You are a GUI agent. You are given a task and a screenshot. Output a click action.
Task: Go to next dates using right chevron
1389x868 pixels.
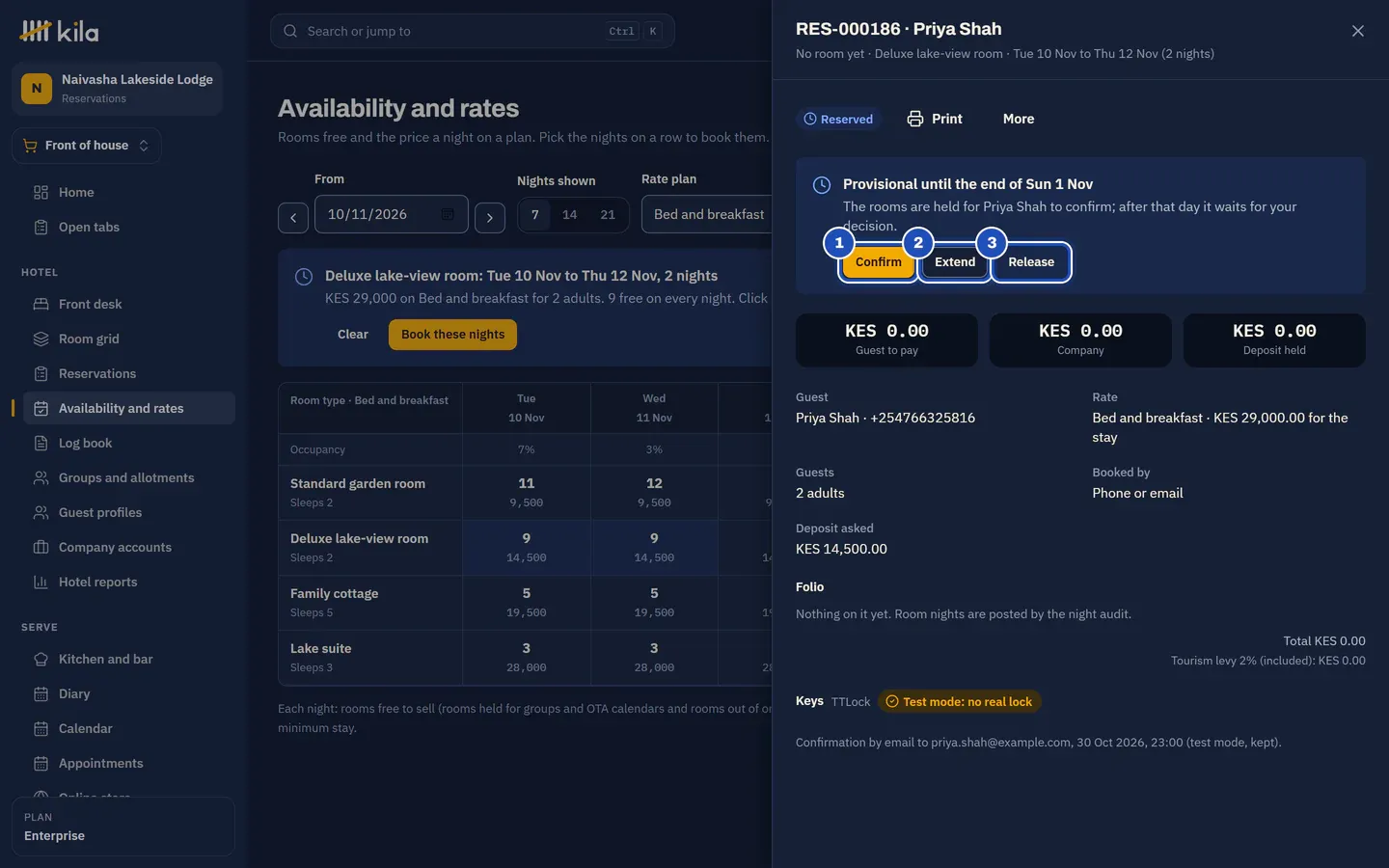pyautogui.click(x=490, y=217)
